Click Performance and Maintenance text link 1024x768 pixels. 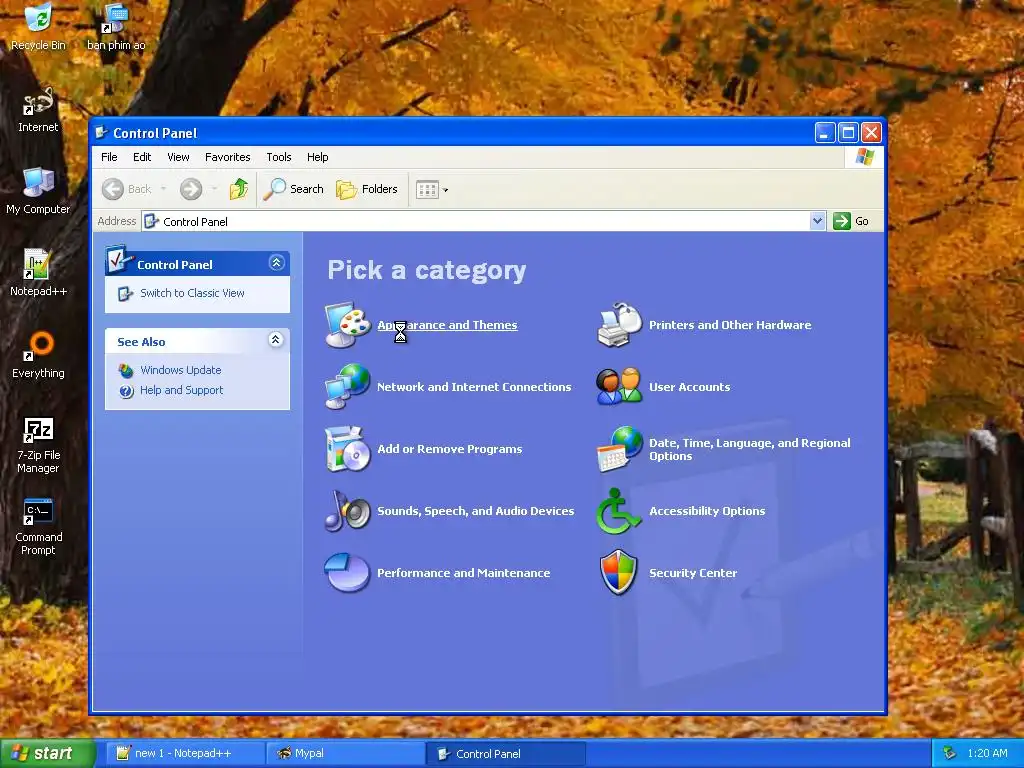tap(464, 573)
